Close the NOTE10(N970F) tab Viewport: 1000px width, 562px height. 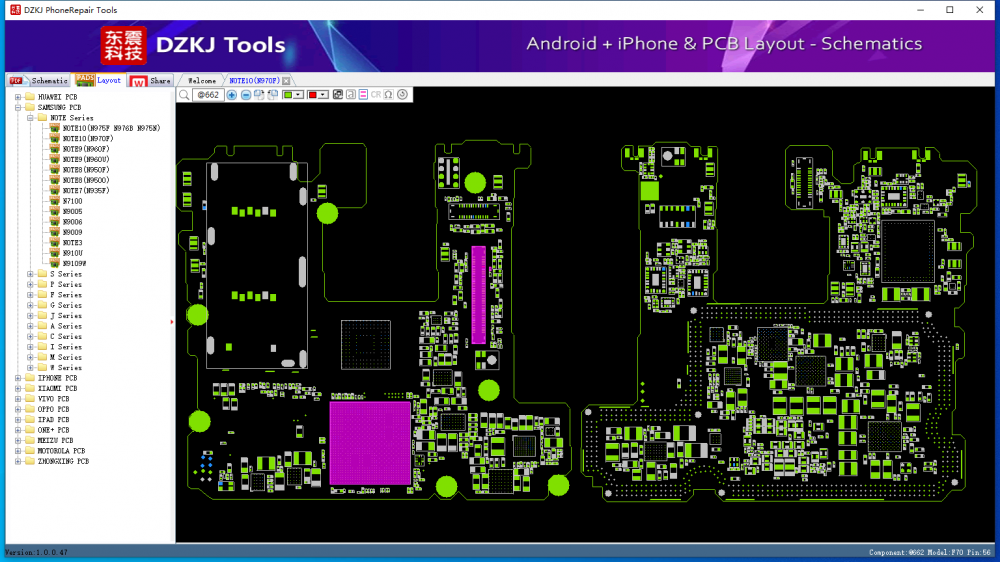click(x=286, y=81)
